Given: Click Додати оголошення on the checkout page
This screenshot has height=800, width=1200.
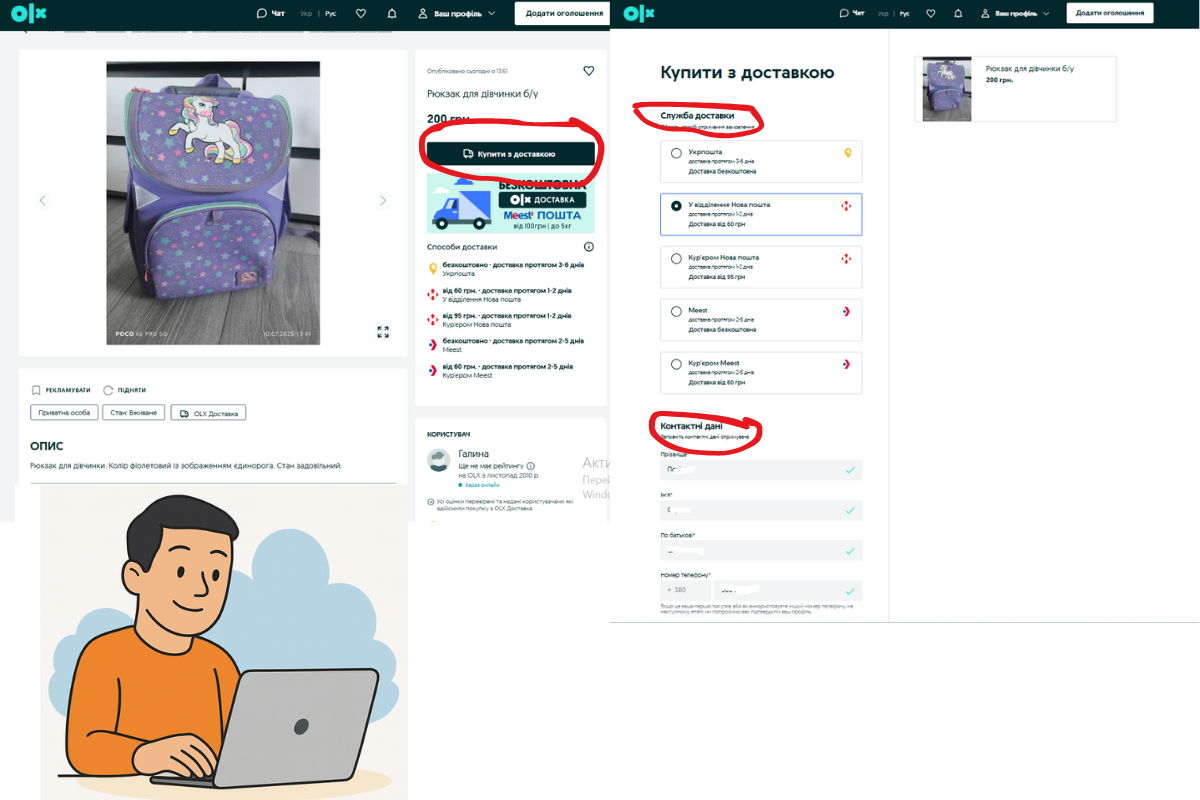Looking at the screenshot, I should 1109,14.
